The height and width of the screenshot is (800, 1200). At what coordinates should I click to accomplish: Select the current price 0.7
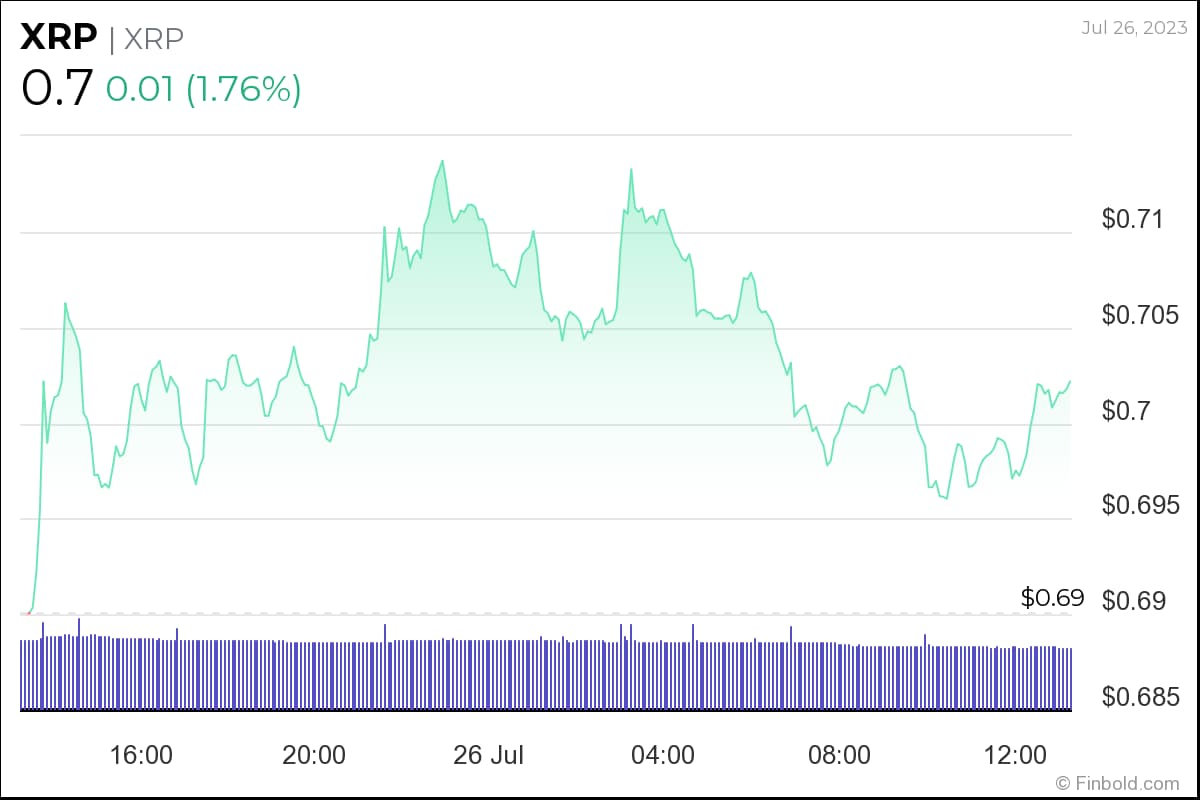(x=57, y=88)
